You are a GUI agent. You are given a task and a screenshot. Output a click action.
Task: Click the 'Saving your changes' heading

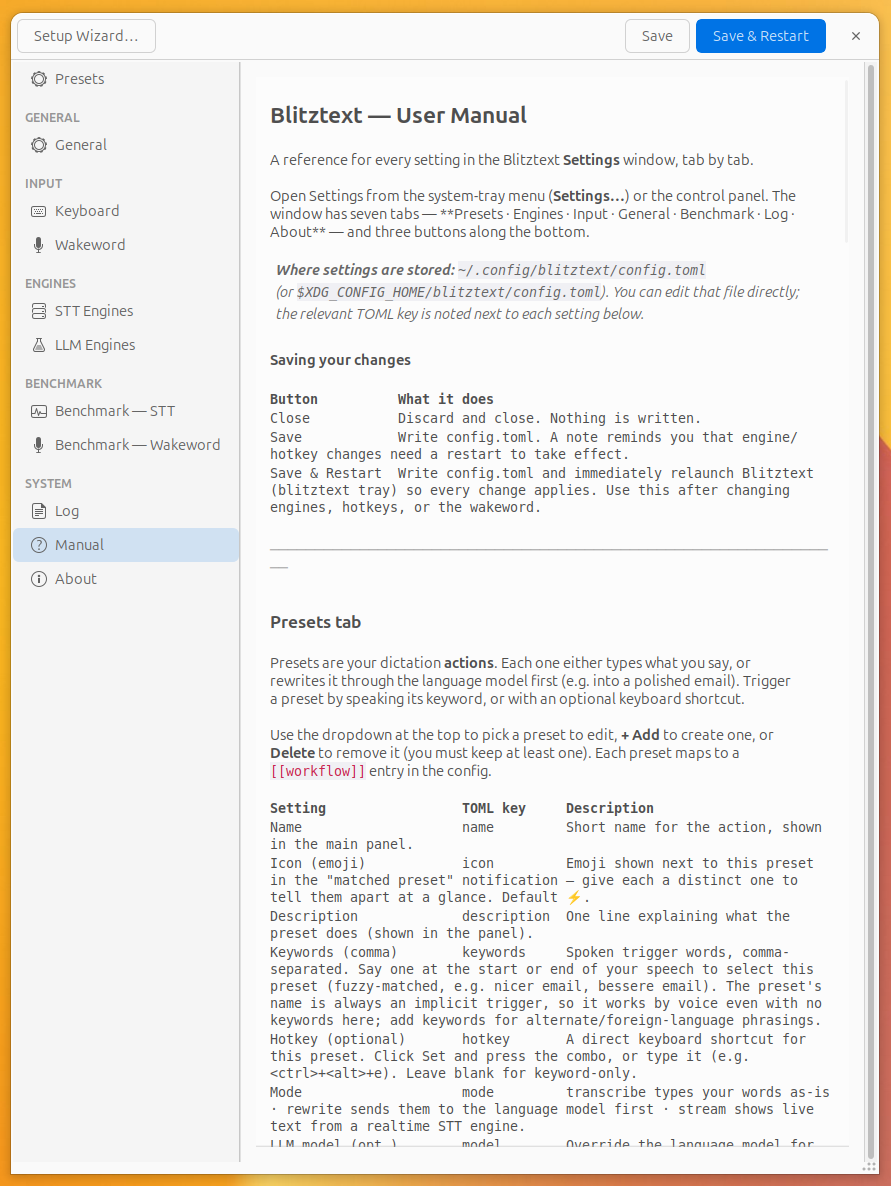point(340,360)
